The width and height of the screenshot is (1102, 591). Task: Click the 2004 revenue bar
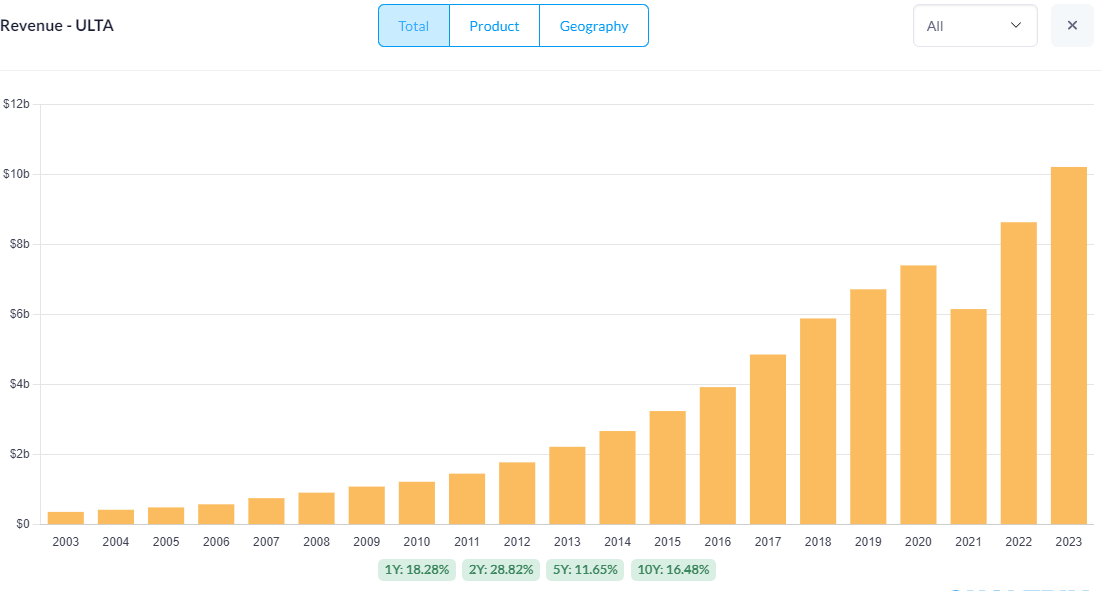coord(116,517)
